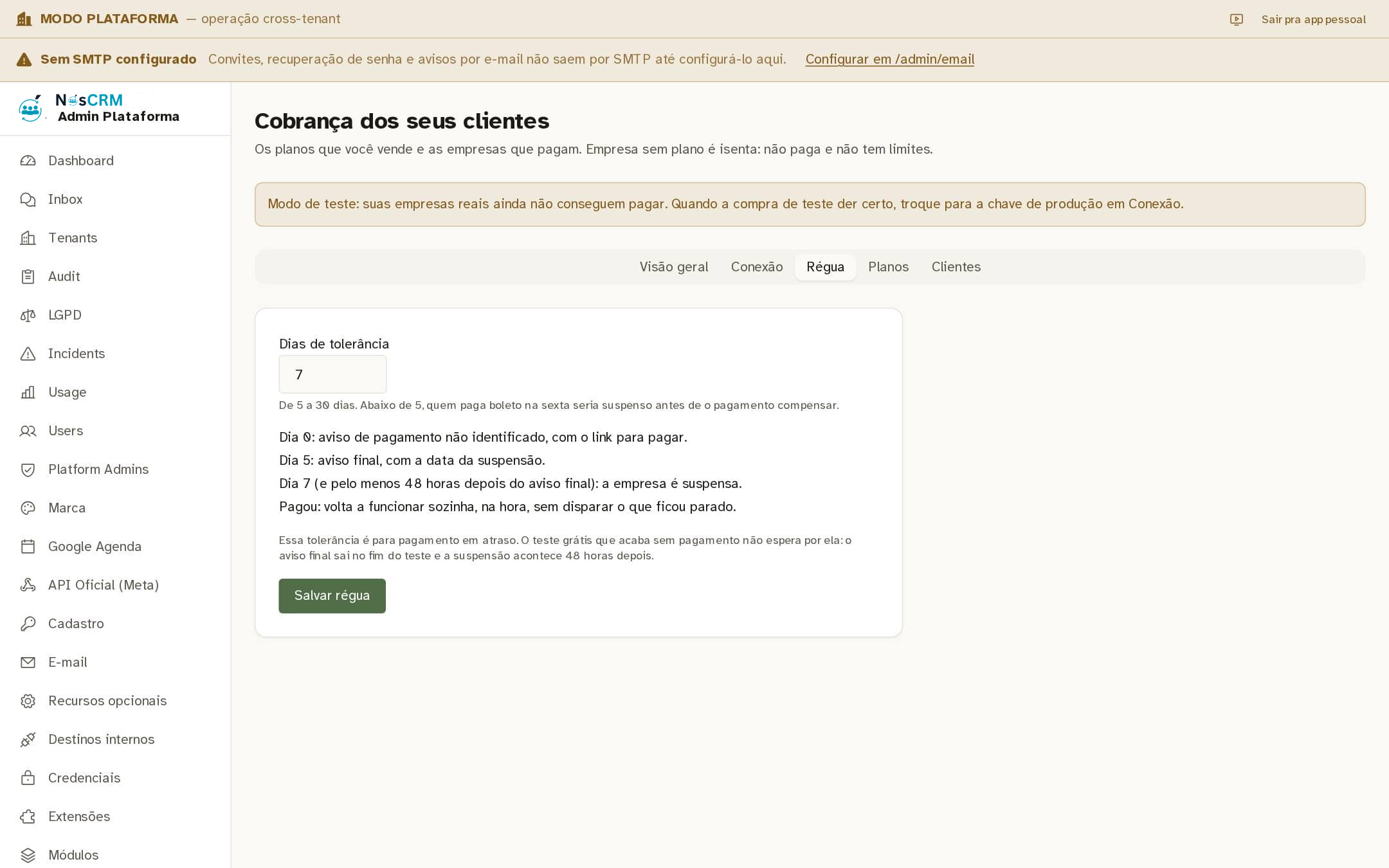Click the Recursos opcionais gear icon

click(28, 701)
